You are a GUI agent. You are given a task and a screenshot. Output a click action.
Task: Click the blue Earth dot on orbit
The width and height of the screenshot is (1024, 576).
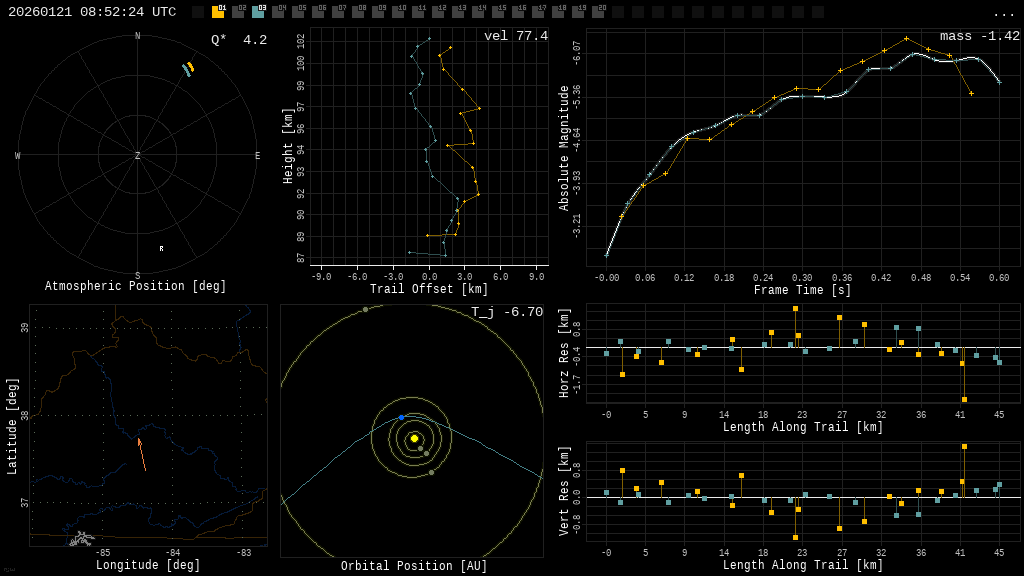(401, 417)
